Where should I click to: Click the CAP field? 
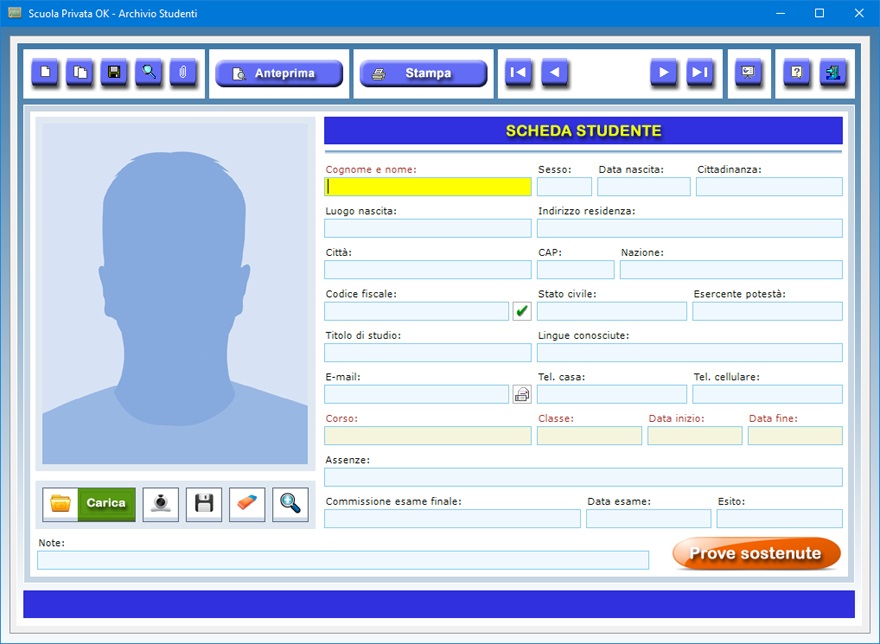(x=575, y=270)
